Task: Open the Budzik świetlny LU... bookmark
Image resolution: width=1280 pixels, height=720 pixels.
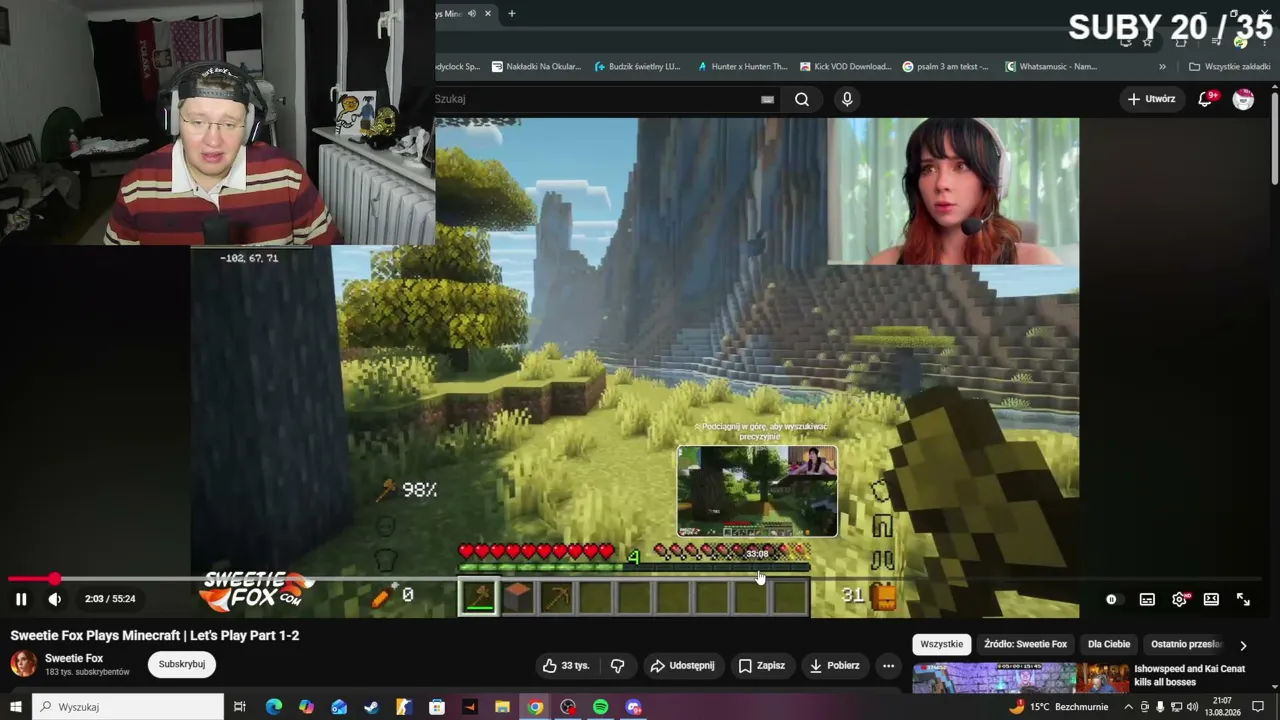Action: click(x=637, y=67)
